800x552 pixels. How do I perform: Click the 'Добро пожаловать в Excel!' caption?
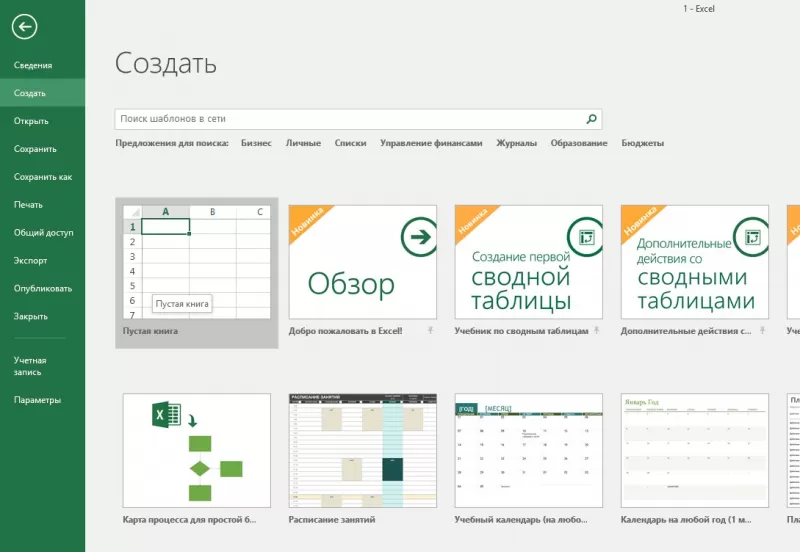(x=345, y=331)
